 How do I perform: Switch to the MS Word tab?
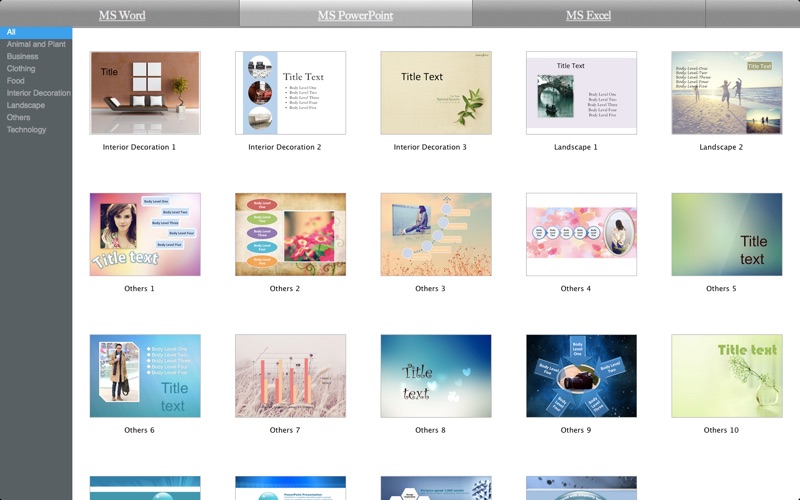click(x=122, y=15)
